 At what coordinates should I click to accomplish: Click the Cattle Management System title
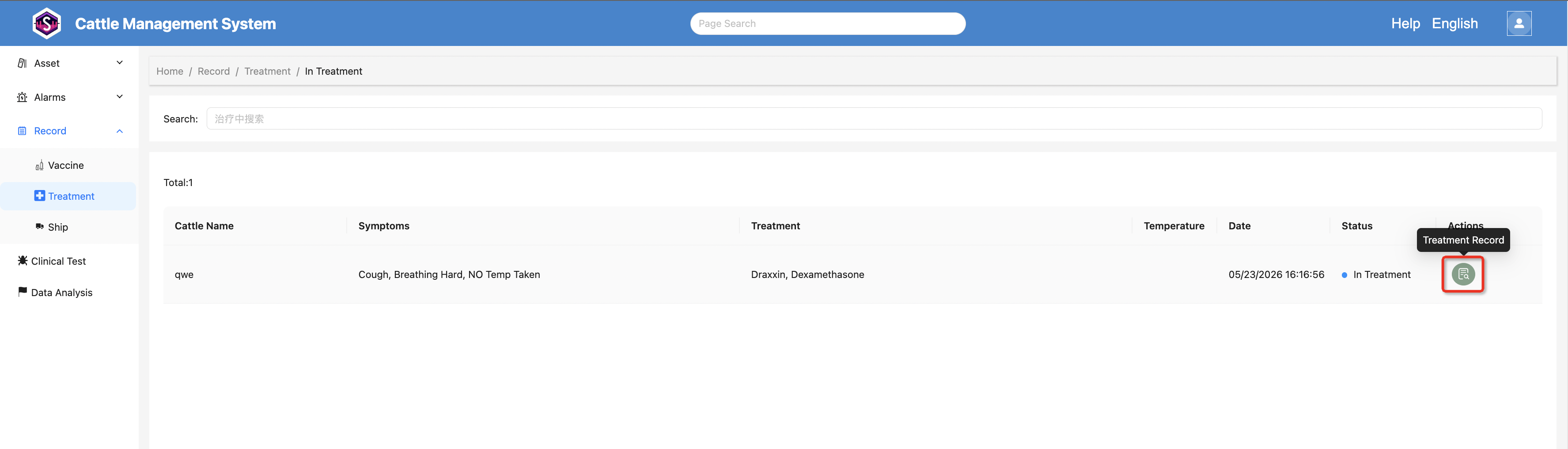click(175, 23)
